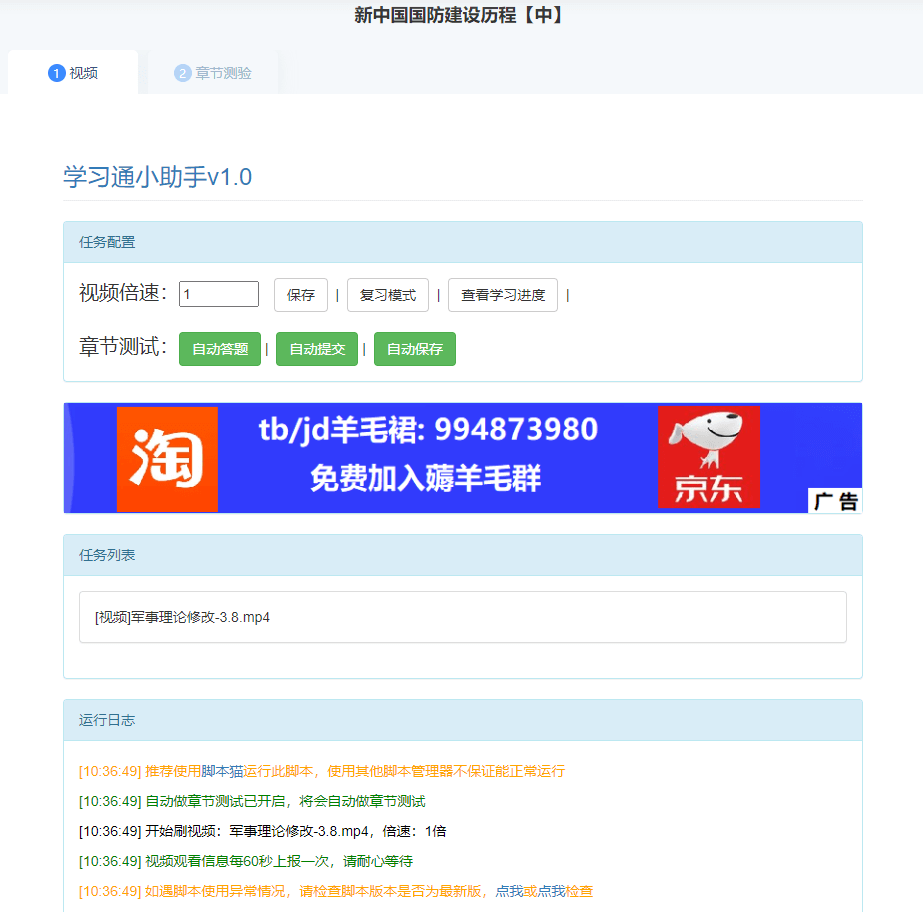Screen dimensions: 923x912
Task: Open the 章节测验 tab
Action: click(212, 73)
